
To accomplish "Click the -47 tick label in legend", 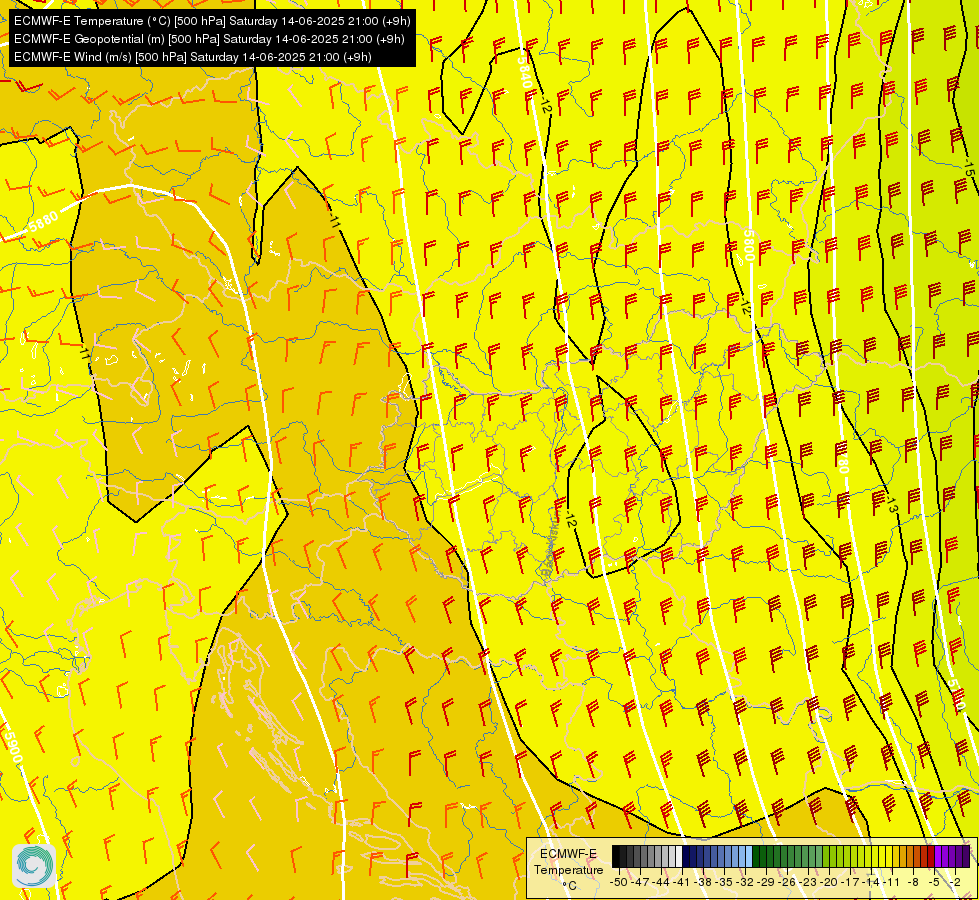I will coord(640,882).
